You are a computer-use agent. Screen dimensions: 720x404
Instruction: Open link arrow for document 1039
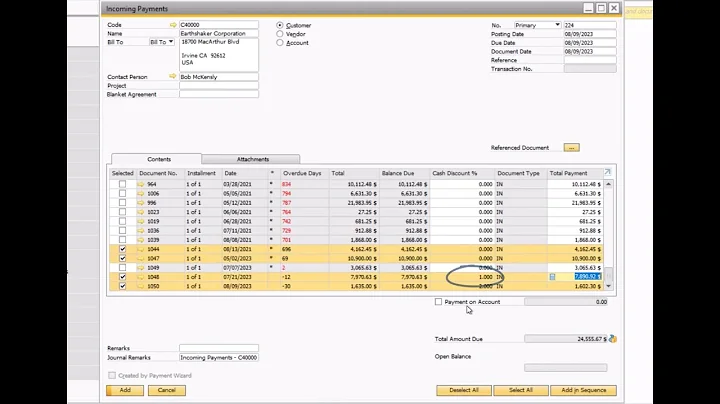(141, 240)
